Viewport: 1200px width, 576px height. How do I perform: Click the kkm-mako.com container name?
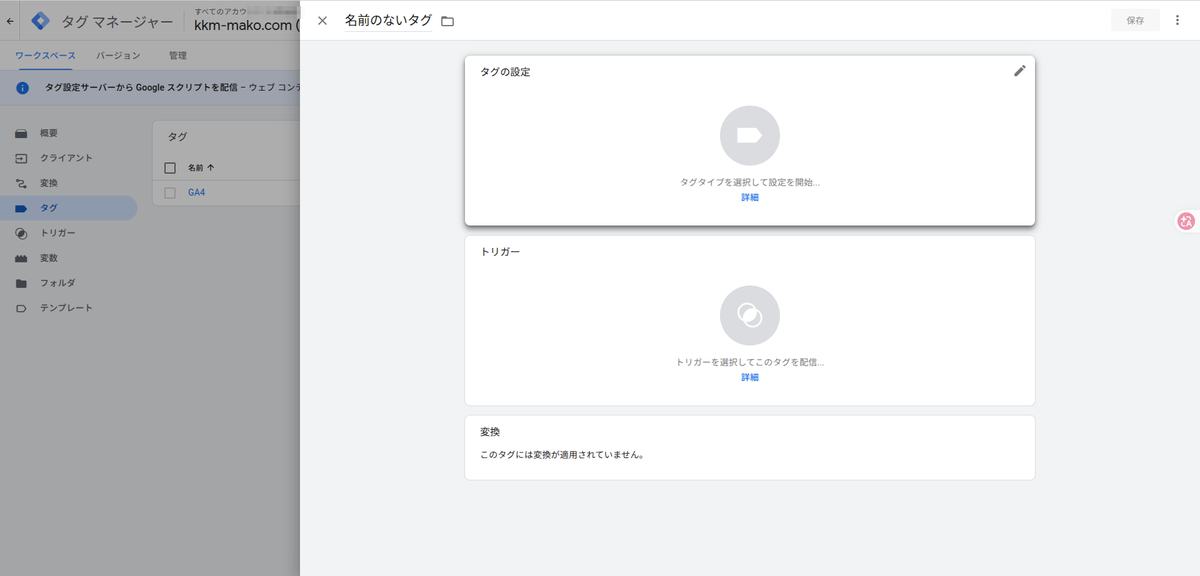click(247, 26)
